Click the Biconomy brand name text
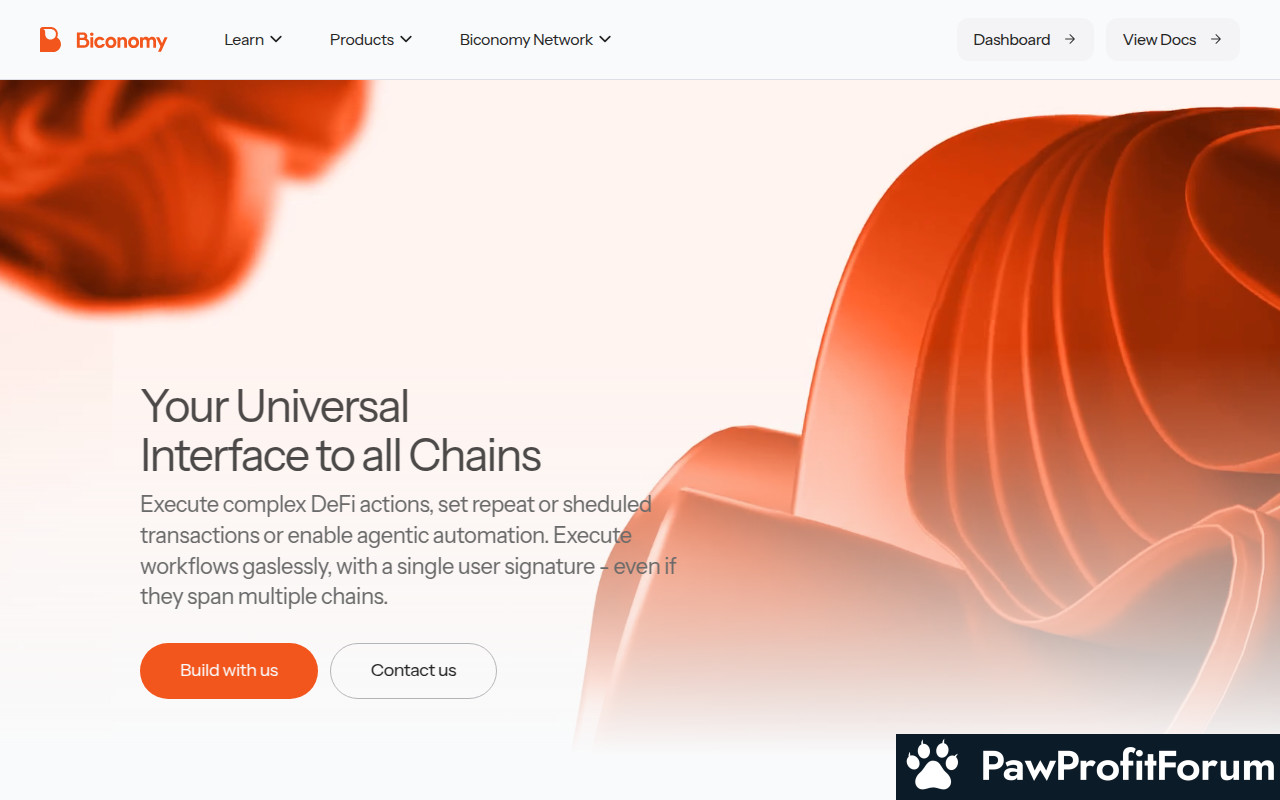1280x800 pixels. point(121,41)
